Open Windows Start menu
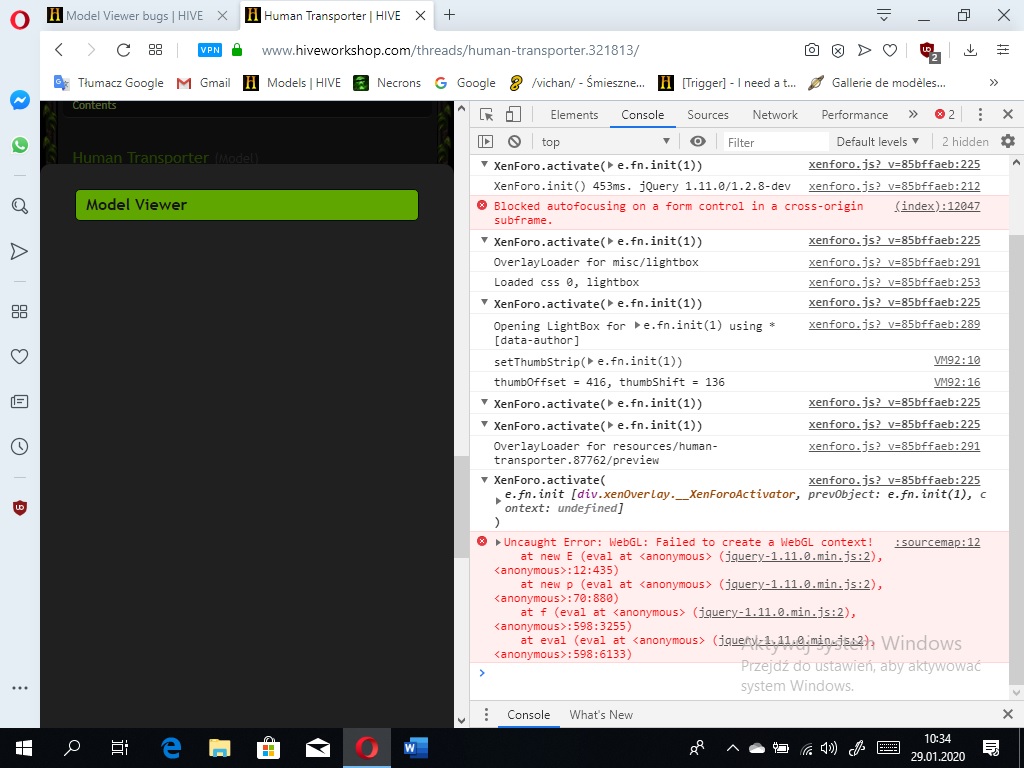 pos(24,748)
